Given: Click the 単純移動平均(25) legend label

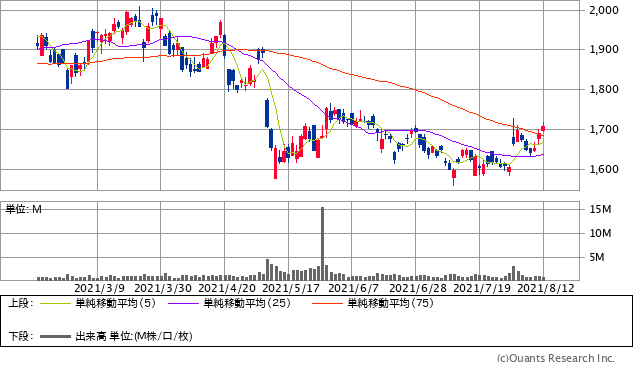Looking at the screenshot, I should click(x=247, y=303).
